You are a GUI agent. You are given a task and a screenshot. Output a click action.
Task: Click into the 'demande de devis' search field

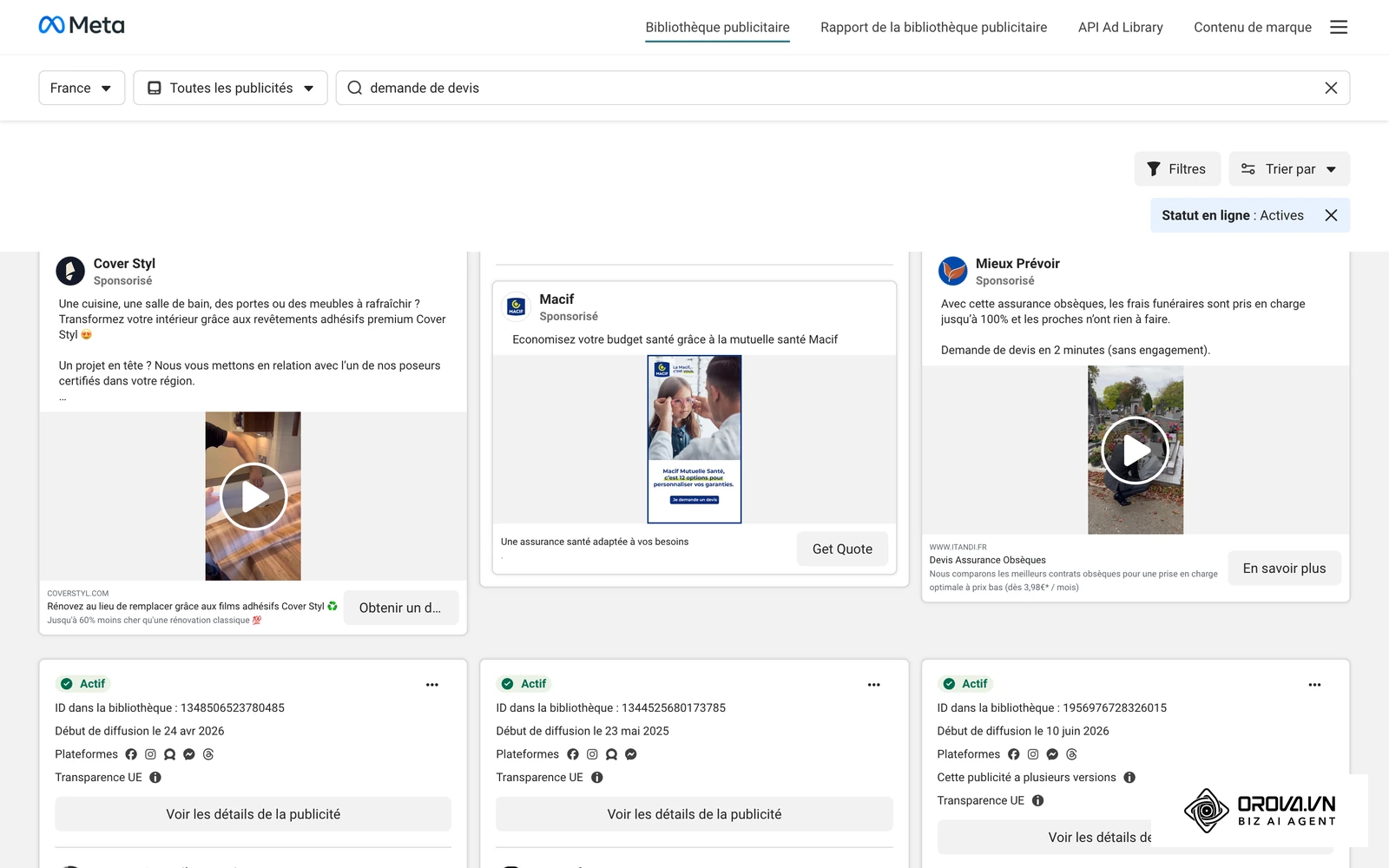(x=842, y=88)
